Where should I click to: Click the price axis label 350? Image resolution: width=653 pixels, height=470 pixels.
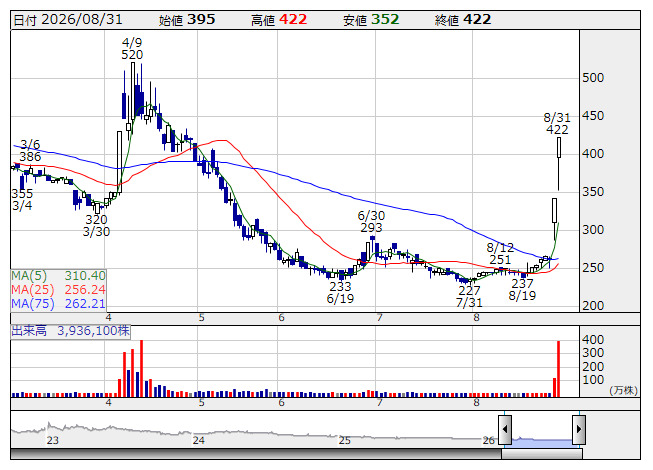[593, 192]
